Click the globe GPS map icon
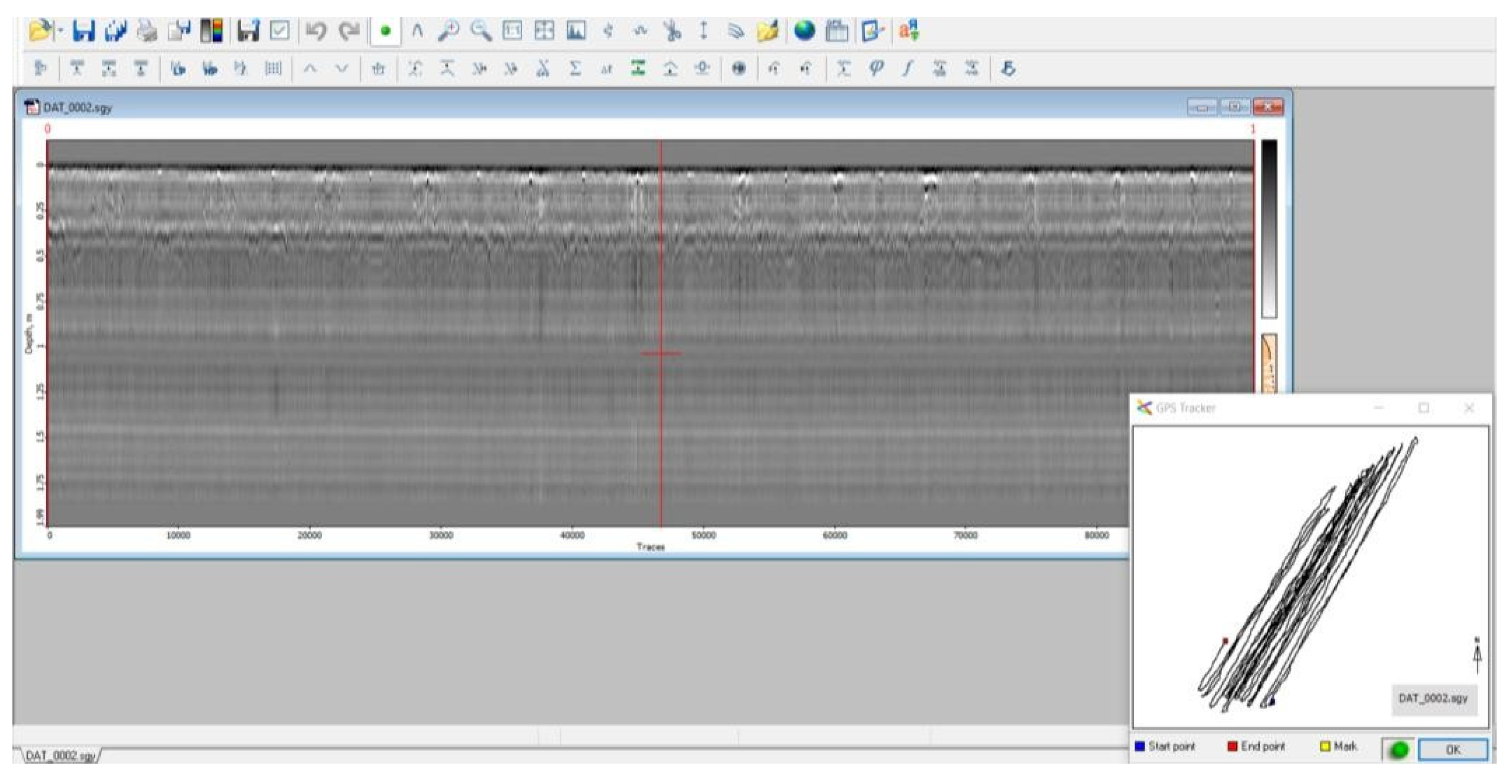Image resolution: width=1512 pixels, height=784 pixels. 804,30
